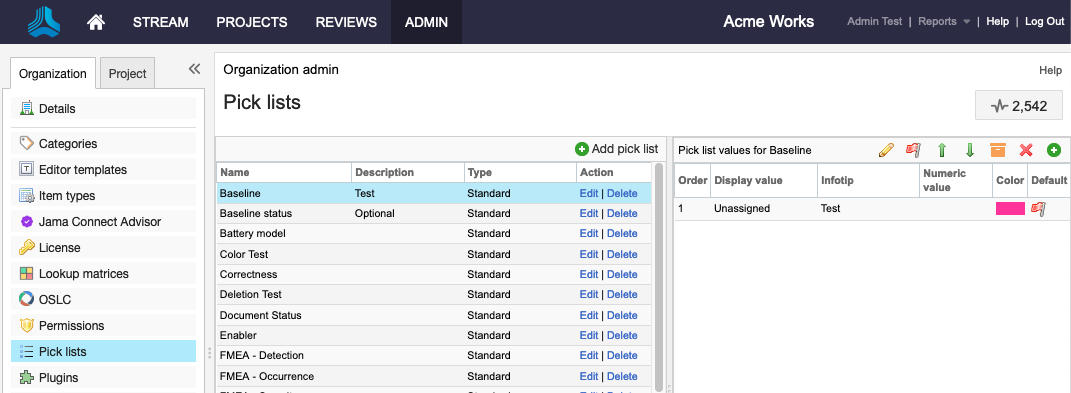Select the Unassigned display value cell
1071x393 pixels.
tap(764, 208)
